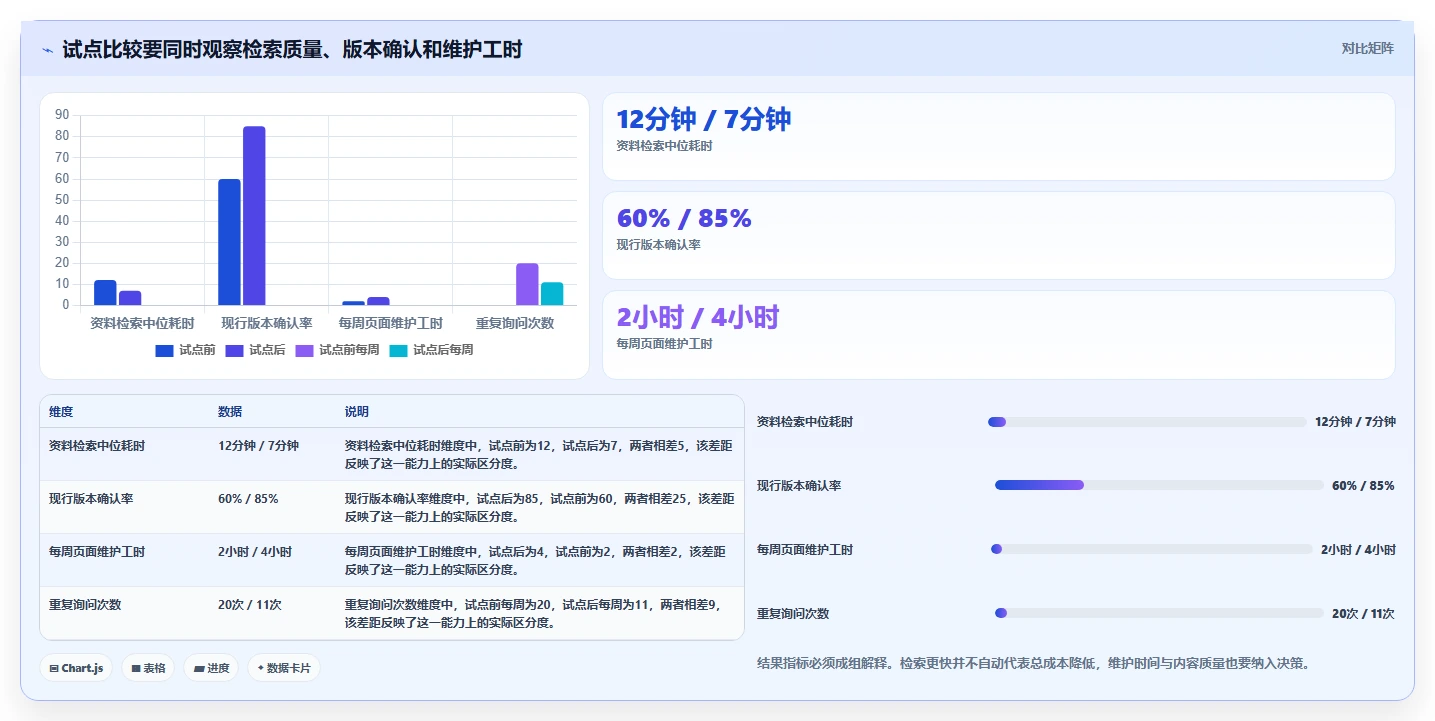Click the 60% / 85% data card

(998, 236)
